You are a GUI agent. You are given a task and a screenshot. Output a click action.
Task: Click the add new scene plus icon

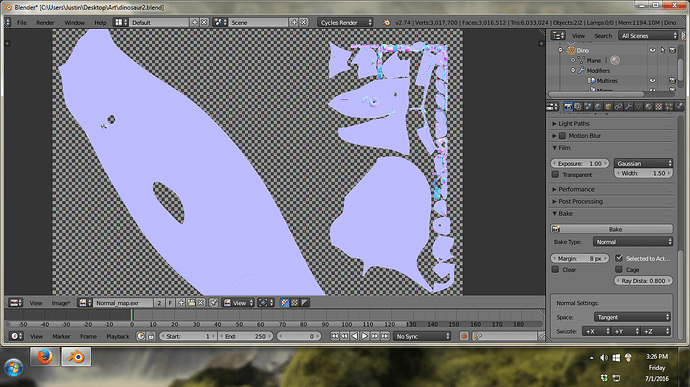(x=294, y=22)
